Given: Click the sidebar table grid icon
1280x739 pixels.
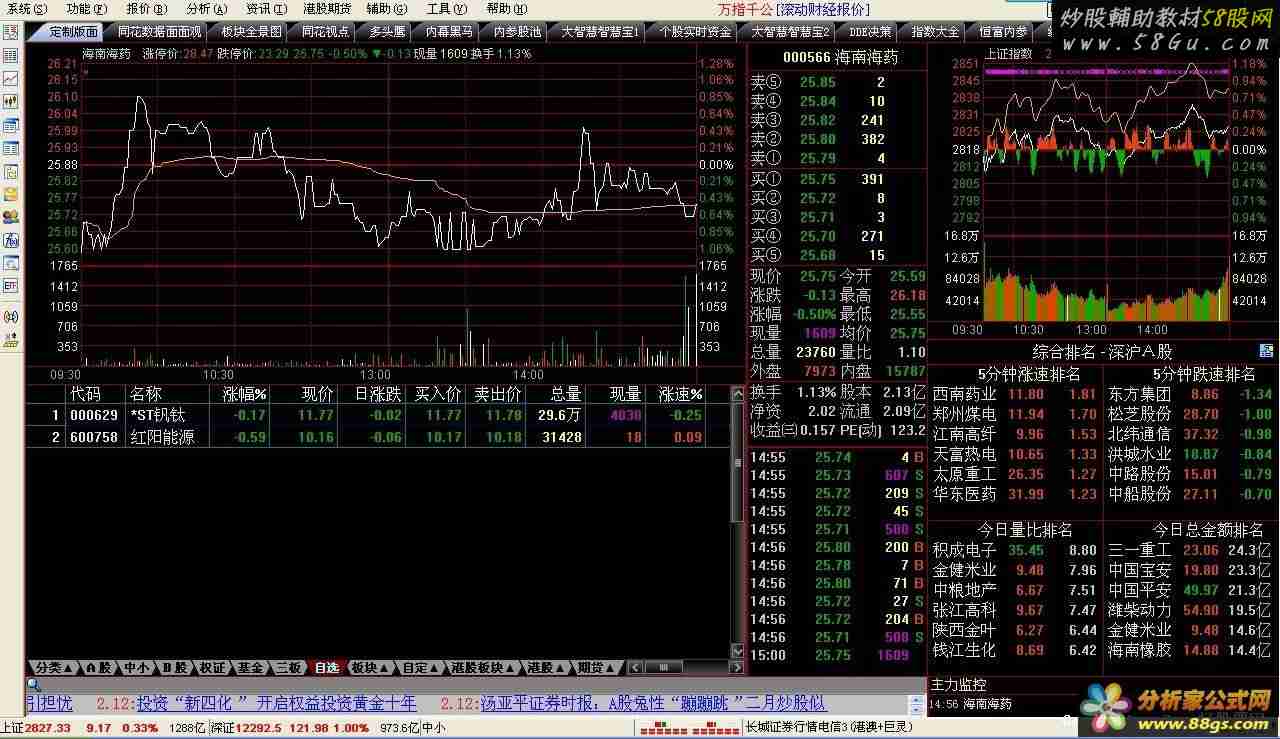Looking at the screenshot, I should click(x=11, y=55).
